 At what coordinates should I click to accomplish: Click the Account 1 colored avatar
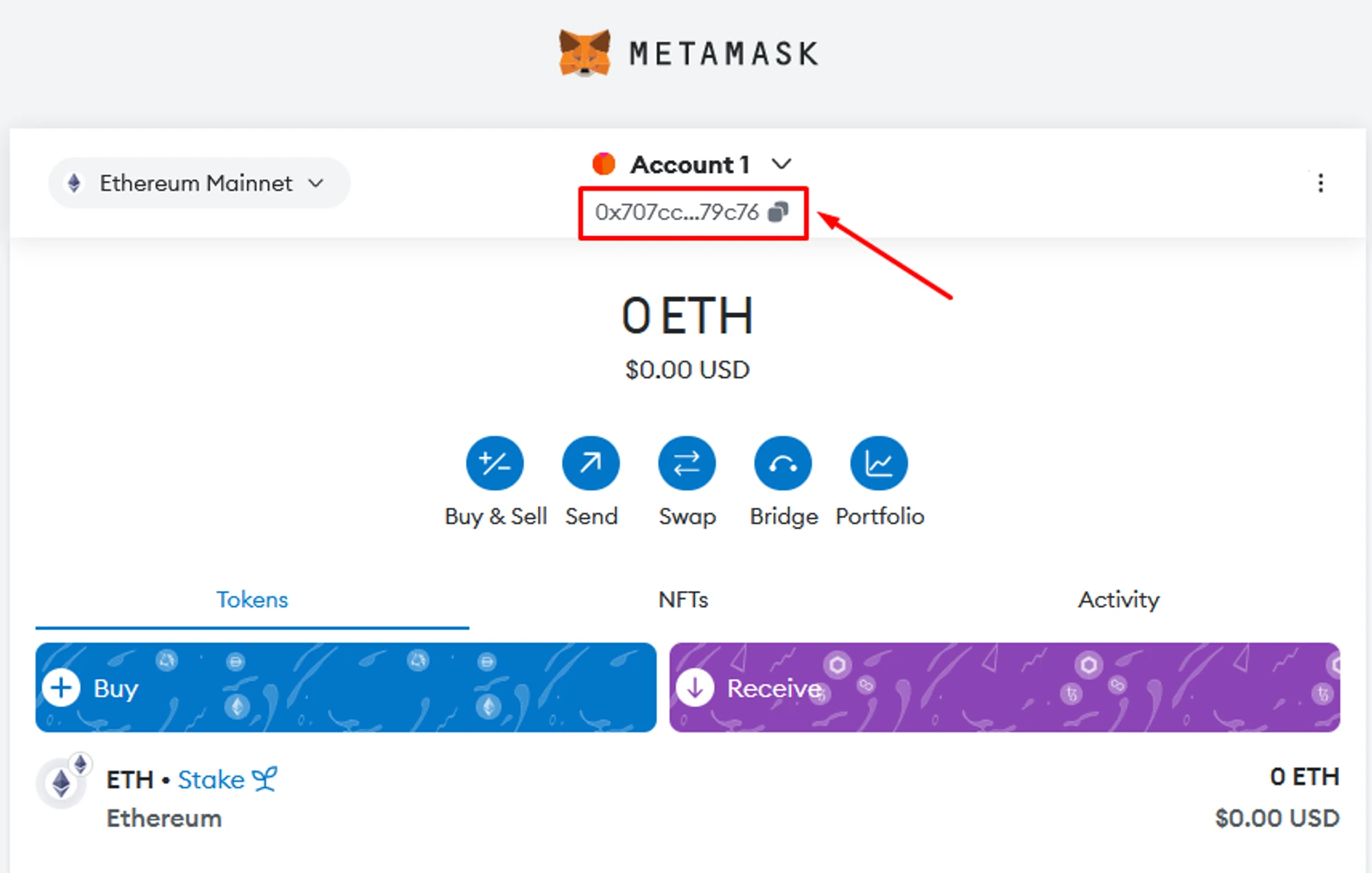tap(604, 164)
